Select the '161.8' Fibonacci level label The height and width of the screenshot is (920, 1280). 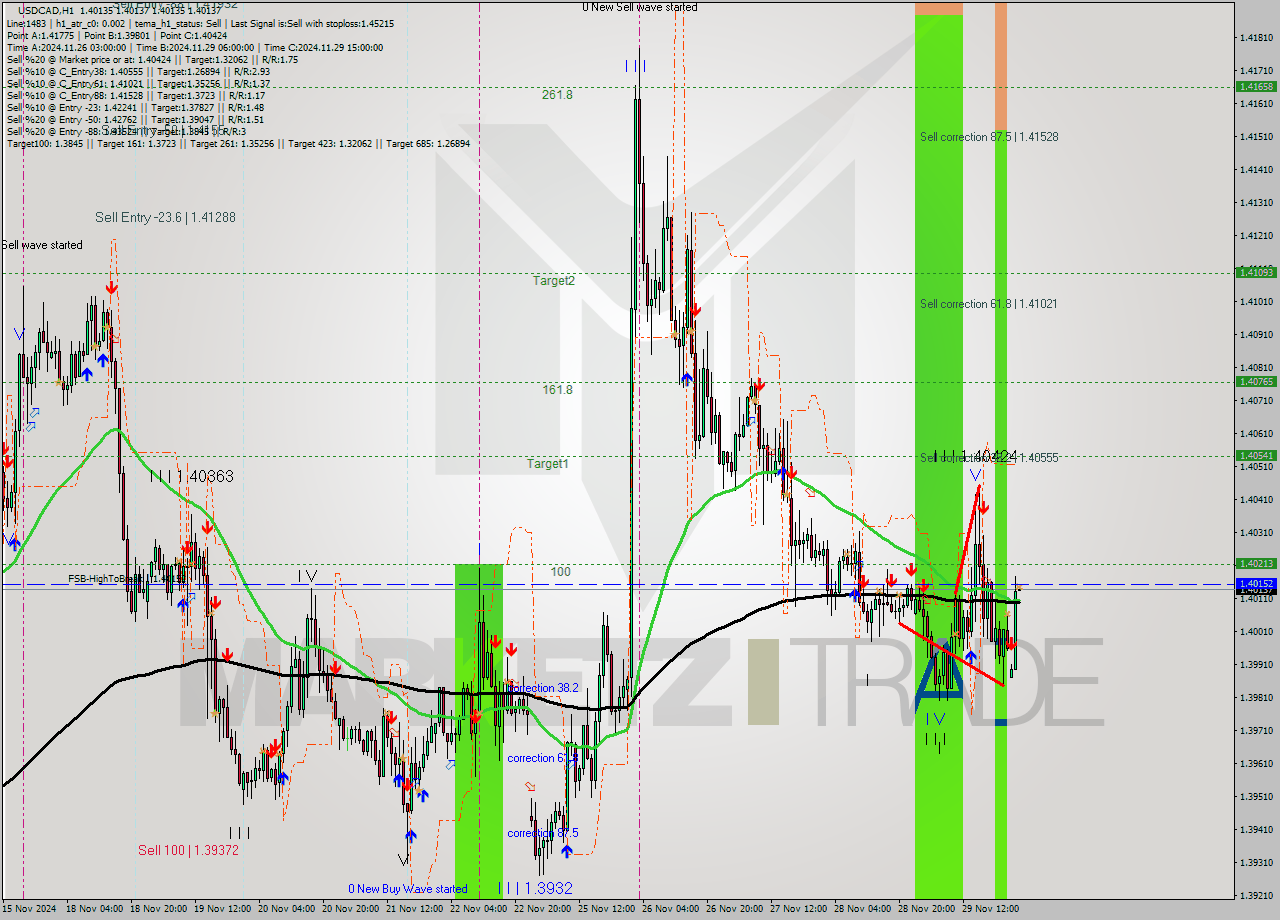pos(557,389)
